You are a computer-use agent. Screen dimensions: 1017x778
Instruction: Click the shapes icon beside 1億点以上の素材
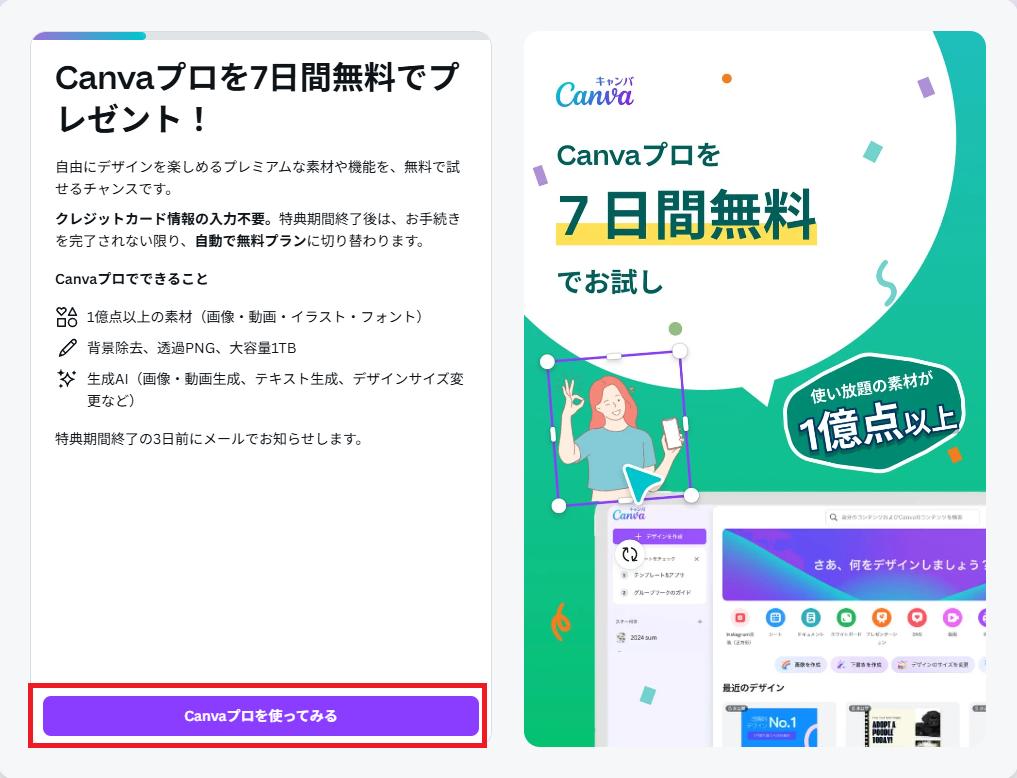(67, 317)
